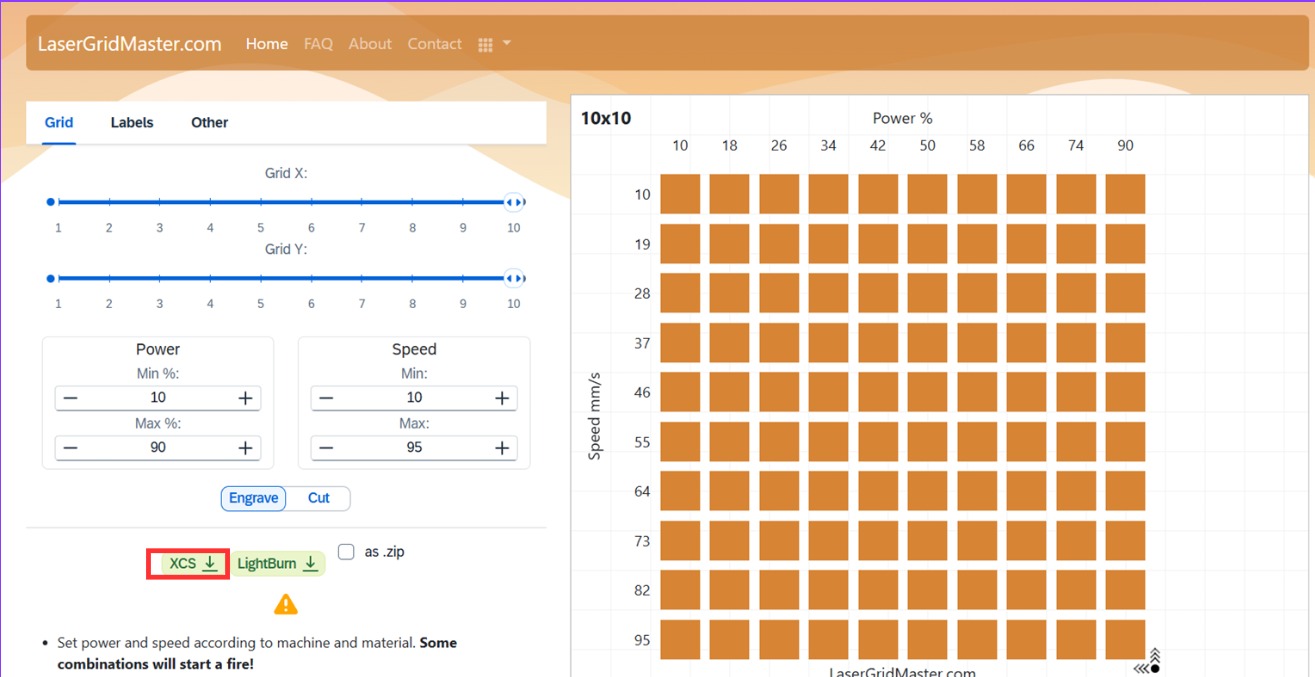Increase Power Max % with plus button
Image resolution: width=1315 pixels, height=677 pixels.
pos(246,448)
